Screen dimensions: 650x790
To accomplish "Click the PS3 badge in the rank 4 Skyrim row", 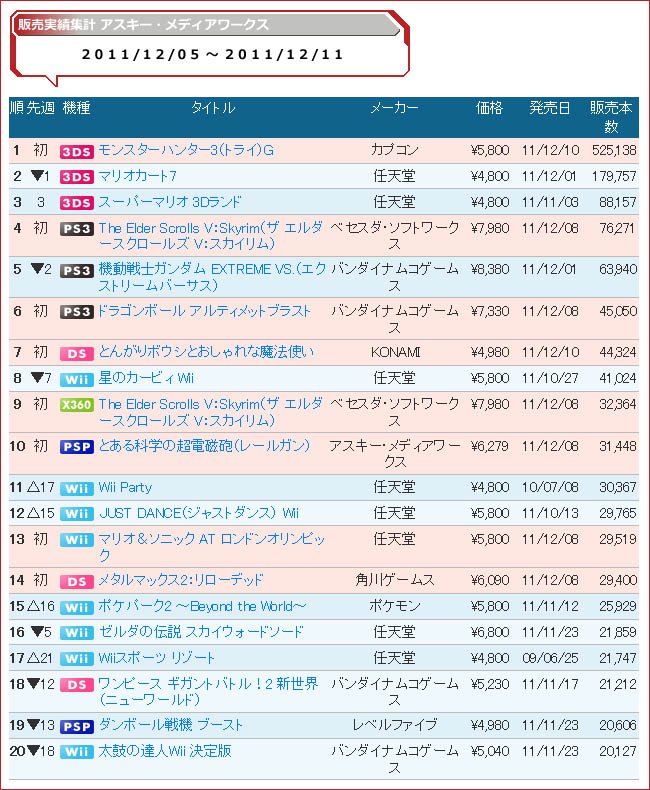I will click(77, 229).
